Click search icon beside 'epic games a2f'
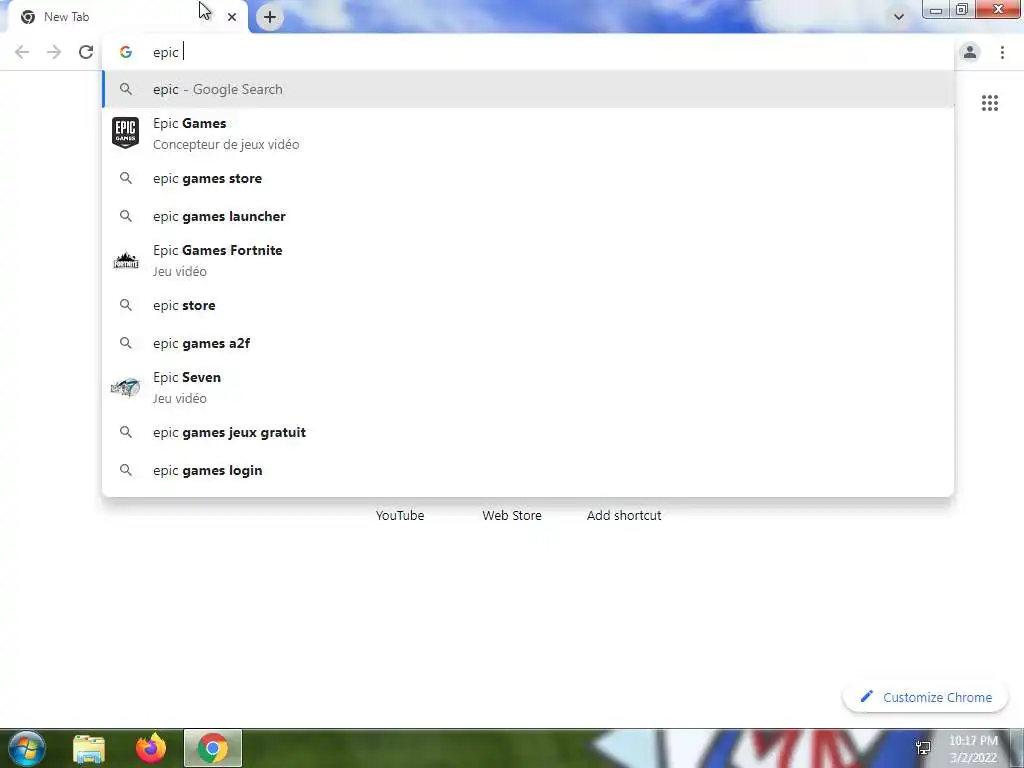The image size is (1024, 768). coord(126,343)
